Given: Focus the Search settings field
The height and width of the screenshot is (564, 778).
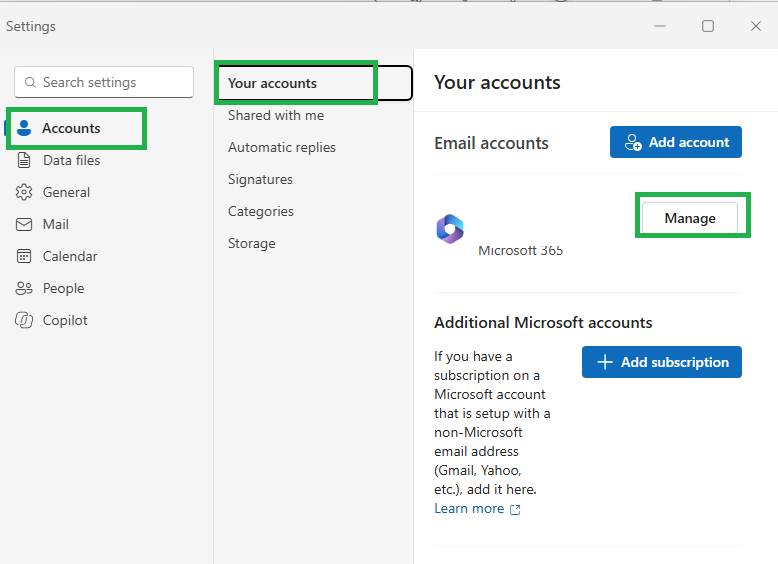Looking at the screenshot, I should pos(104,82).
